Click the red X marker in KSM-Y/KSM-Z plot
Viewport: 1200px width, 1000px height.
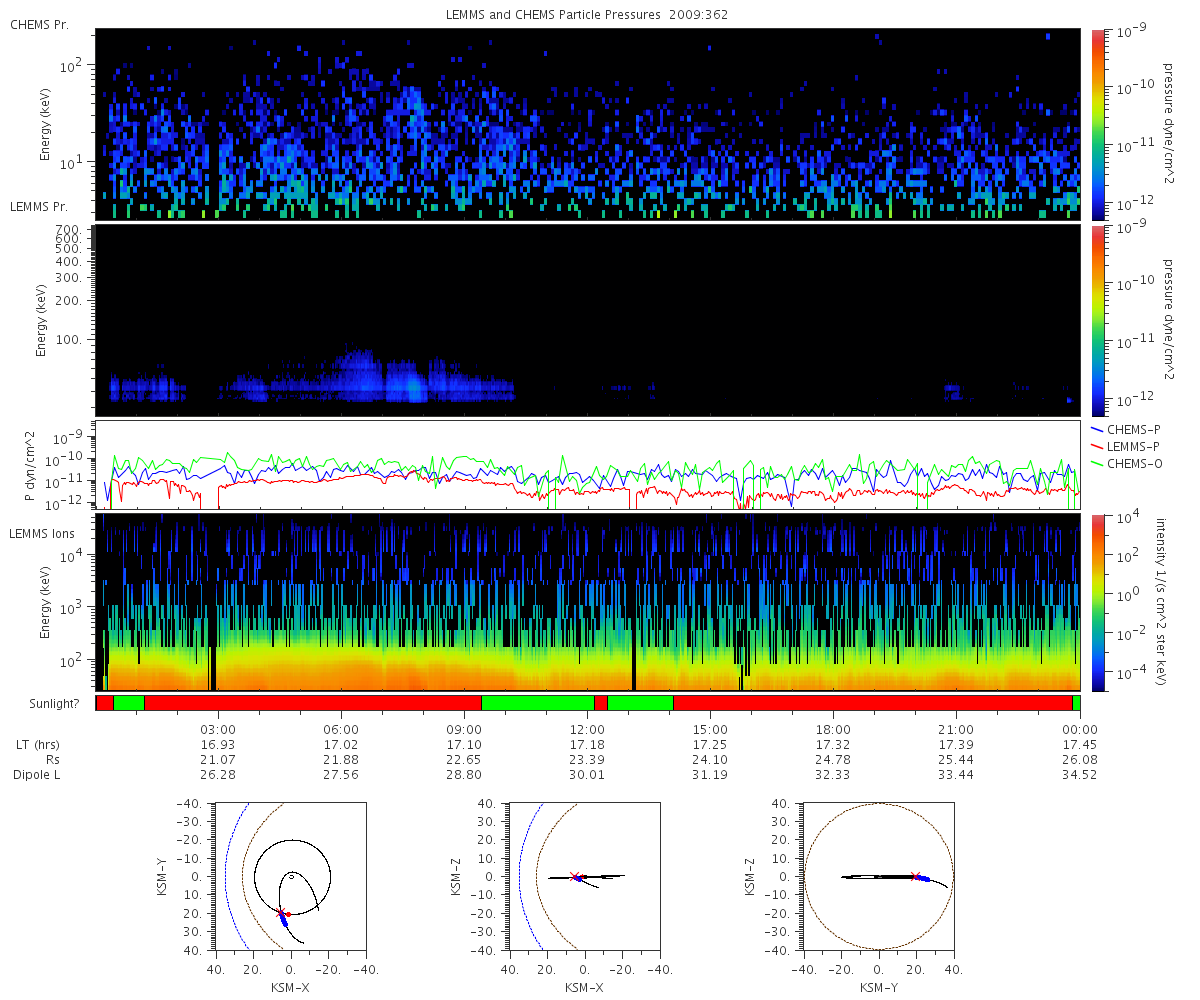(916, 876)
